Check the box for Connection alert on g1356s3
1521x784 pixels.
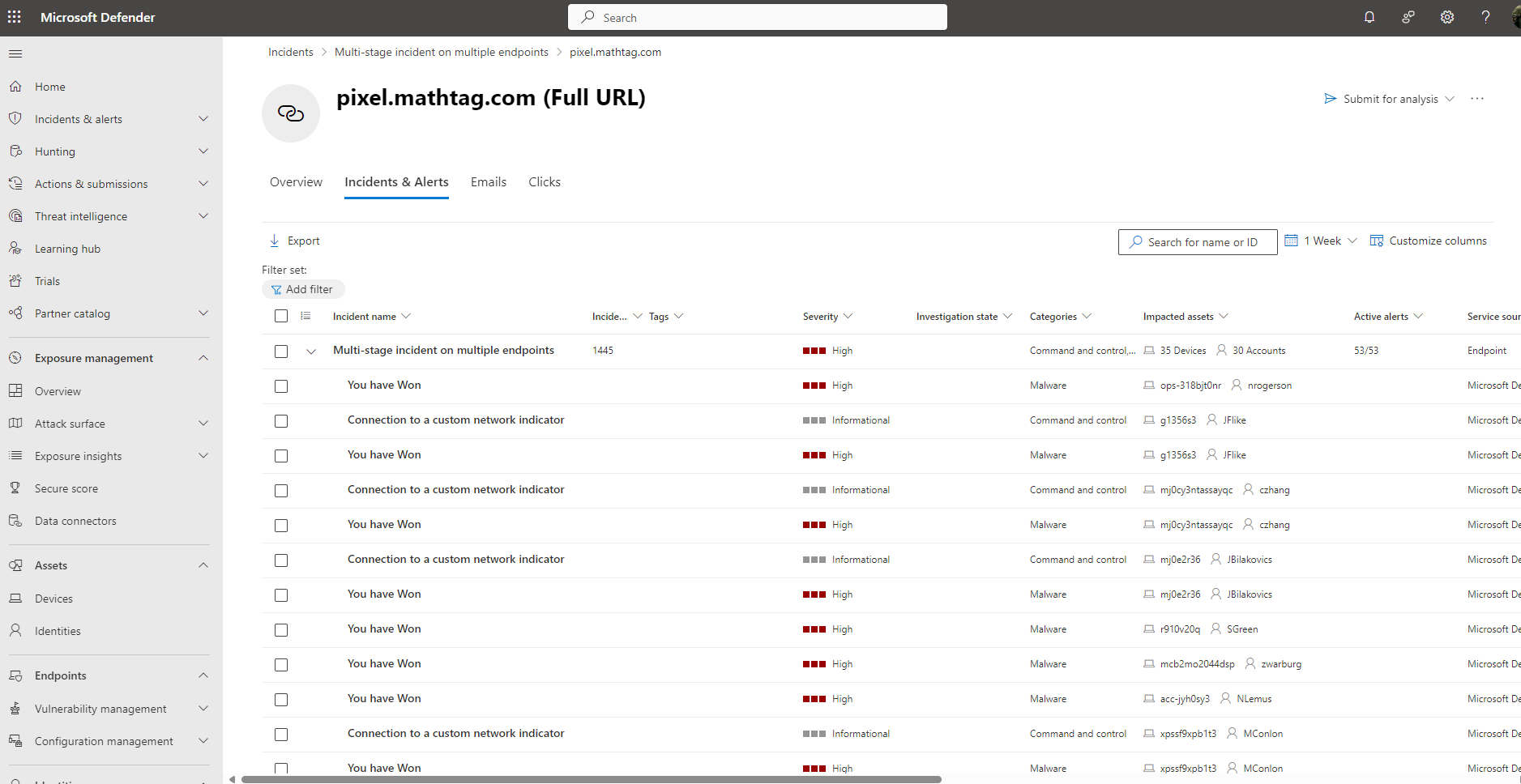coord(281,421)
